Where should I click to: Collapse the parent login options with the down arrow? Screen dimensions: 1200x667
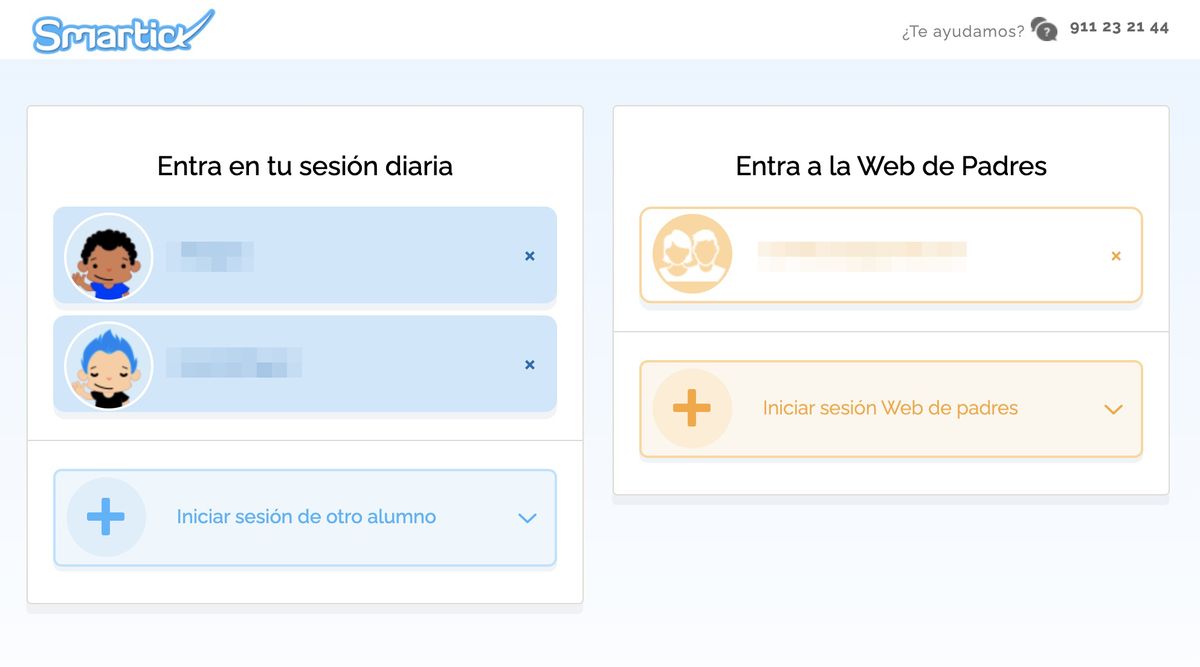(x=1112, y=408)
